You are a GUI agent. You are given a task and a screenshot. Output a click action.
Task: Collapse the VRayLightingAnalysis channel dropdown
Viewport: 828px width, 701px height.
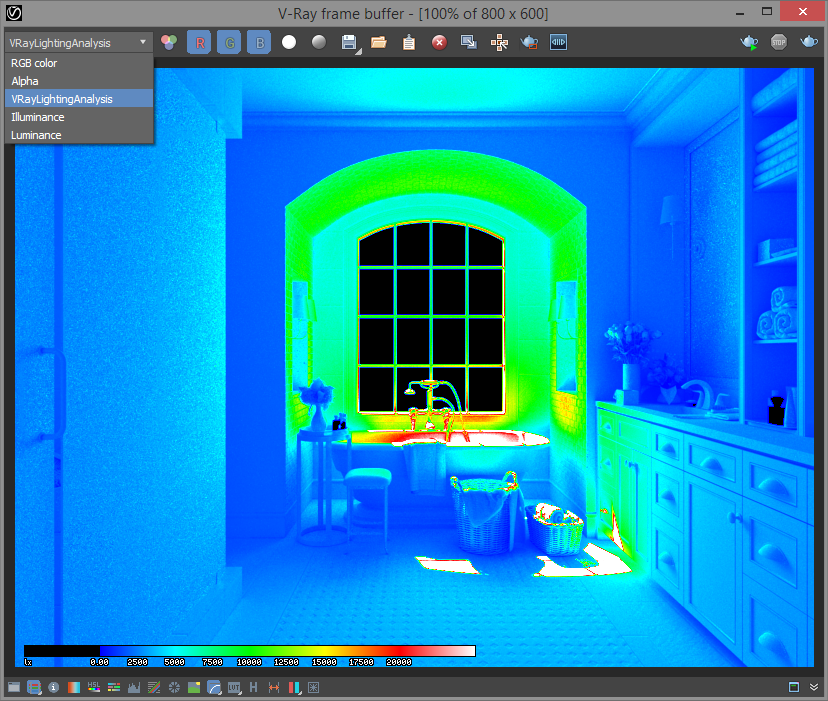click(78, 42)
